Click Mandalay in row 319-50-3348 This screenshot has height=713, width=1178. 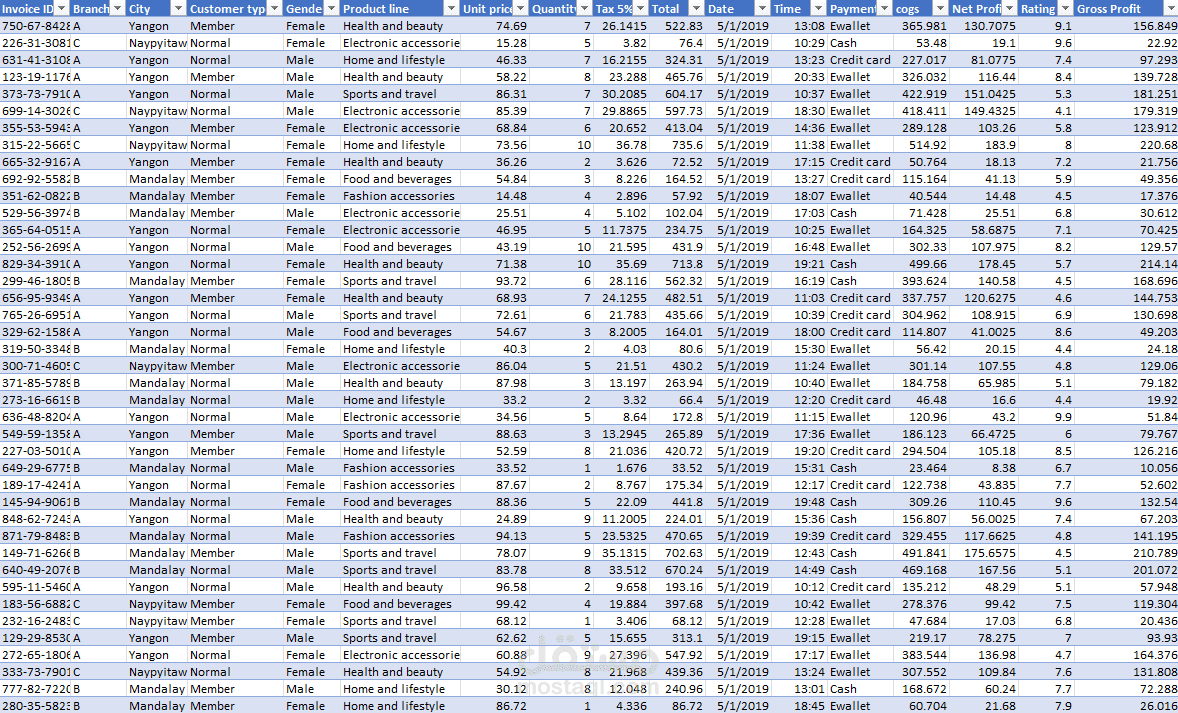[x=156, y=349]
